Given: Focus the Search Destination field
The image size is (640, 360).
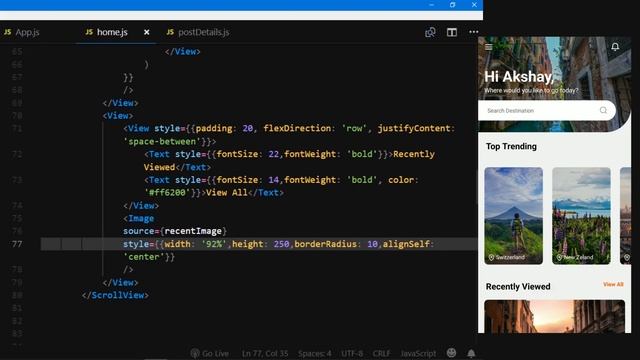Looking at the screenshot, I should 547,111.
